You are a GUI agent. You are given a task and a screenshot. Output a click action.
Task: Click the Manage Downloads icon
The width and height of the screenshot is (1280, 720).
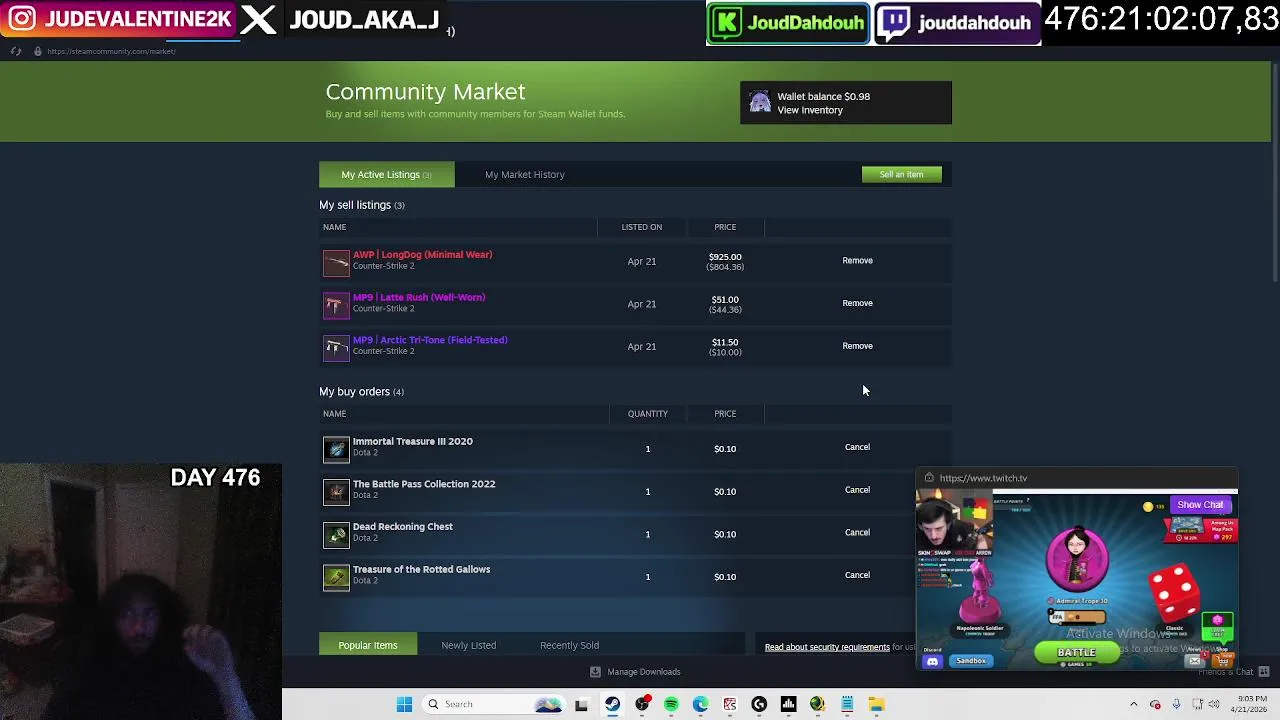click(x=595, y=672)
